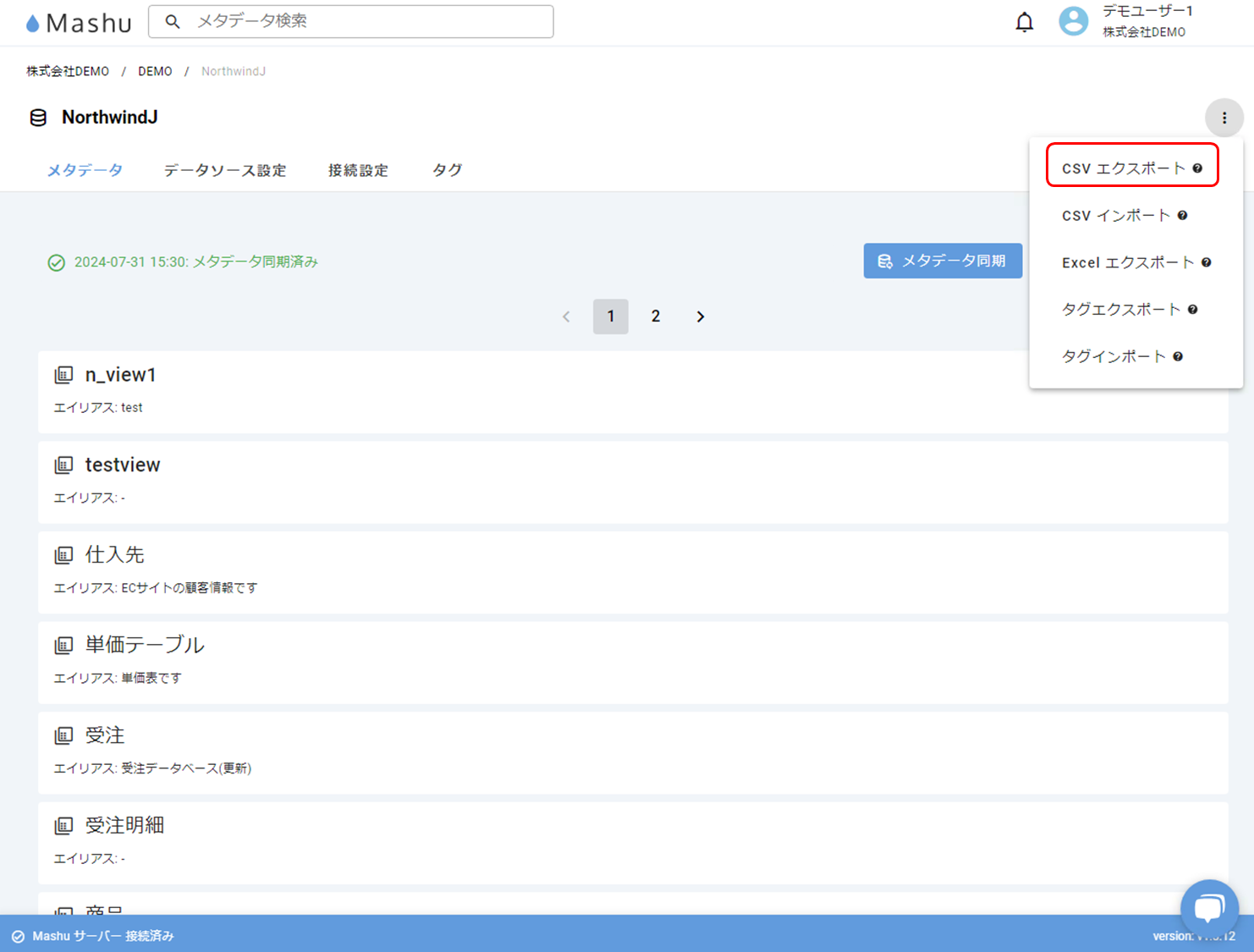Navigate to DEMO breadcrumb link
The image size is (1254, 952).
155,71
